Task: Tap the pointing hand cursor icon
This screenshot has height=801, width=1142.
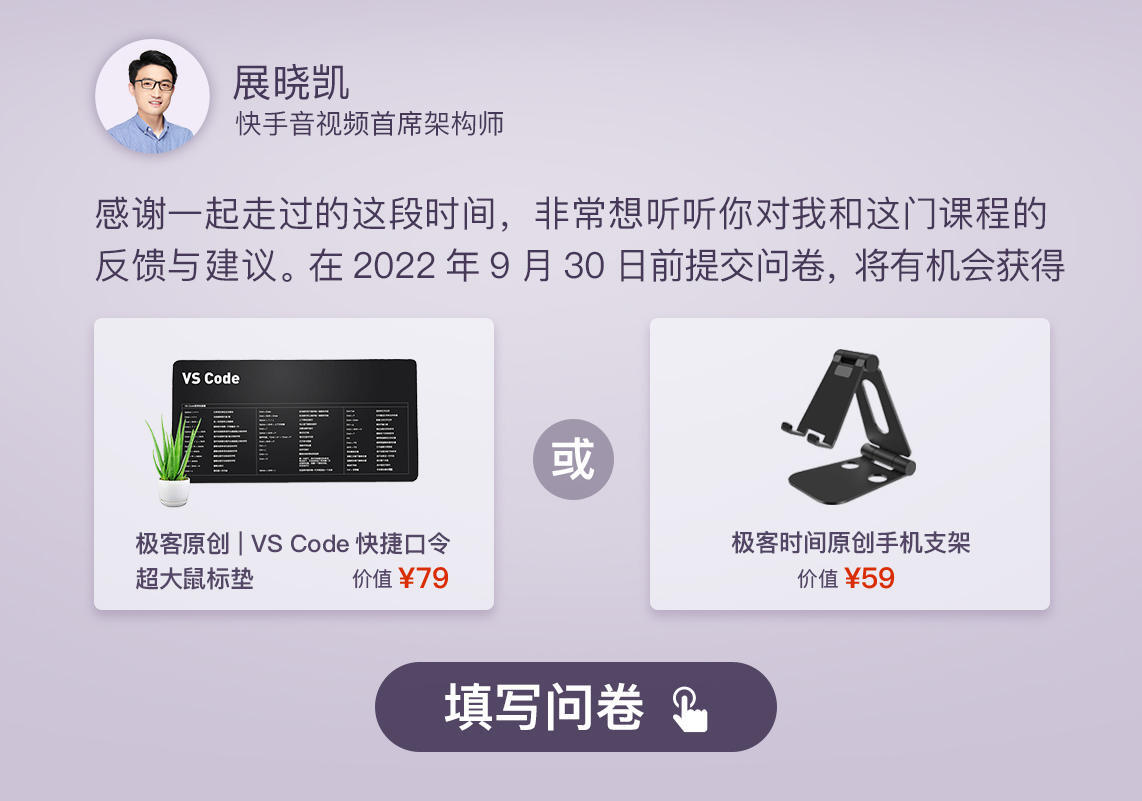Action: pyautogui.click(x=689, y=709)
